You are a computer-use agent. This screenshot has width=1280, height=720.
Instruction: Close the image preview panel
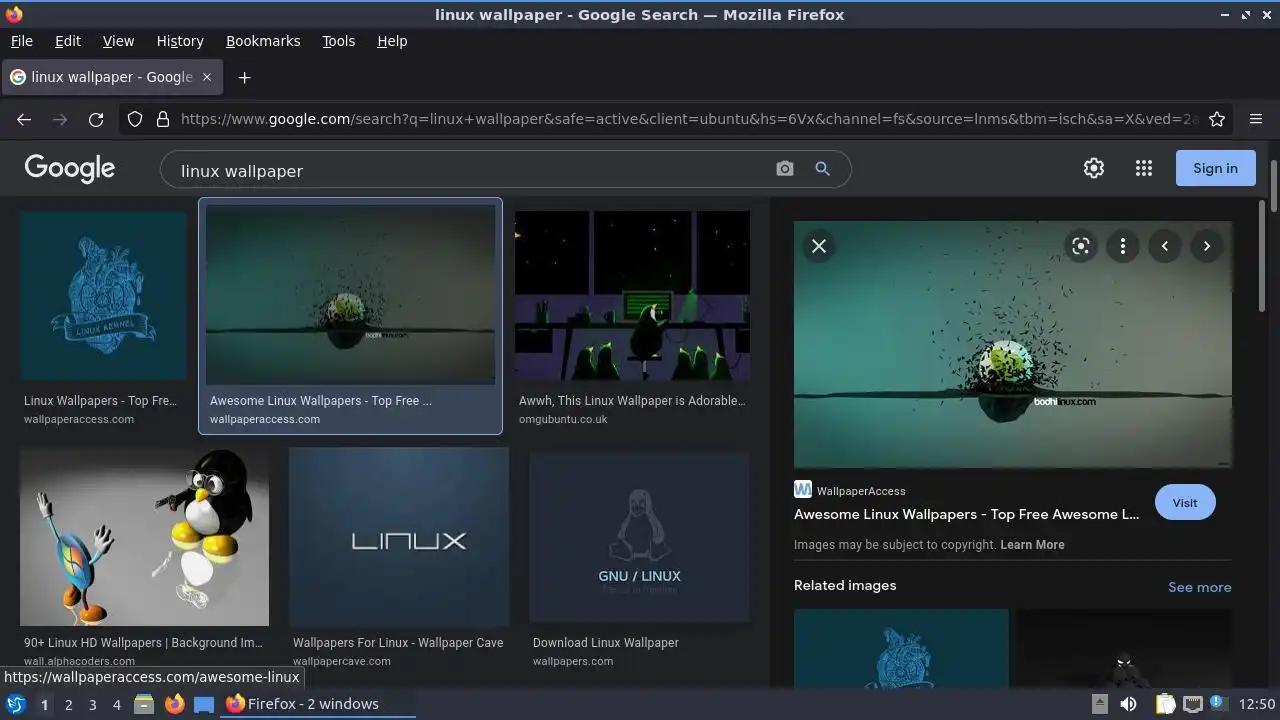[x=819, y=246]
